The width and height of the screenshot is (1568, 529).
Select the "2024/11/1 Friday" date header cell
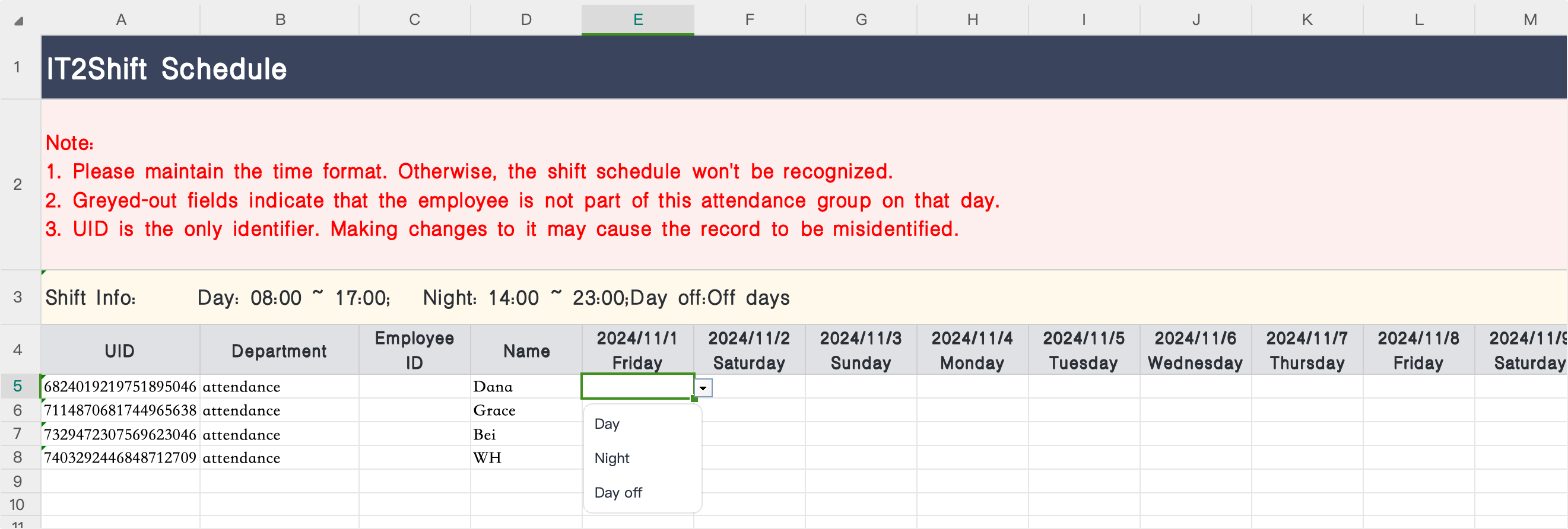point(637,350)
